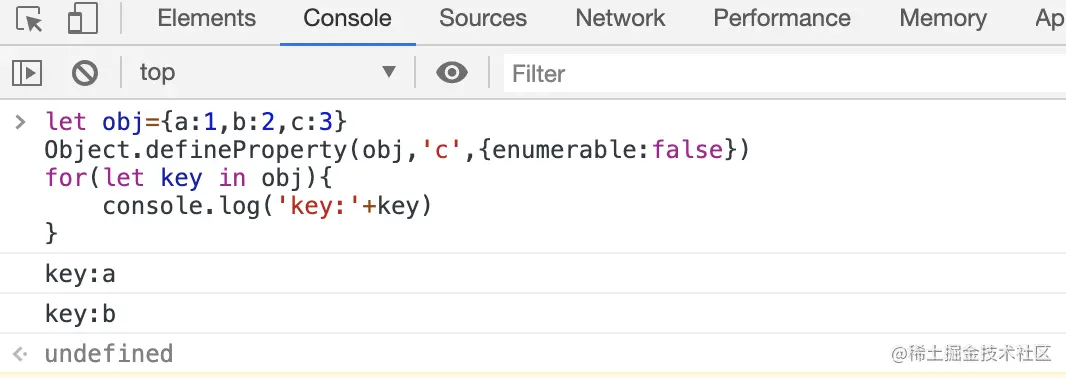This screenshot has width=1066, height=378.
Task: Click the Object.defineProperty code line
Action: [397, 150]
